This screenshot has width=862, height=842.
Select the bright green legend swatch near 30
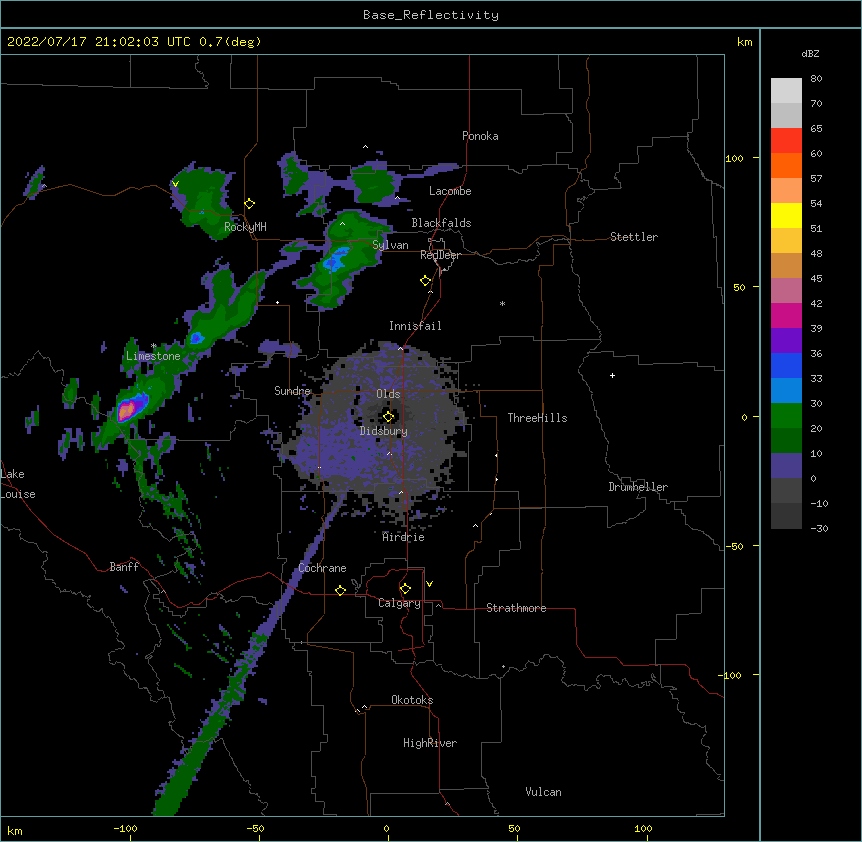(786, 416)
